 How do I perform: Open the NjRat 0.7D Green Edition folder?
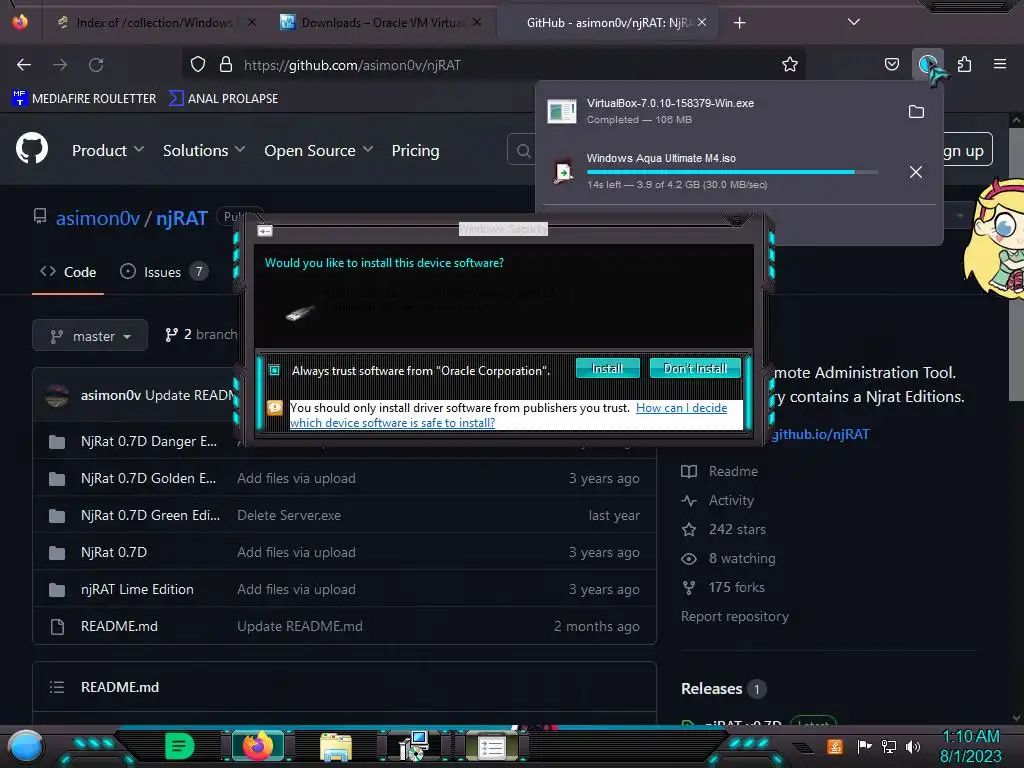click(x=150, y=515)
